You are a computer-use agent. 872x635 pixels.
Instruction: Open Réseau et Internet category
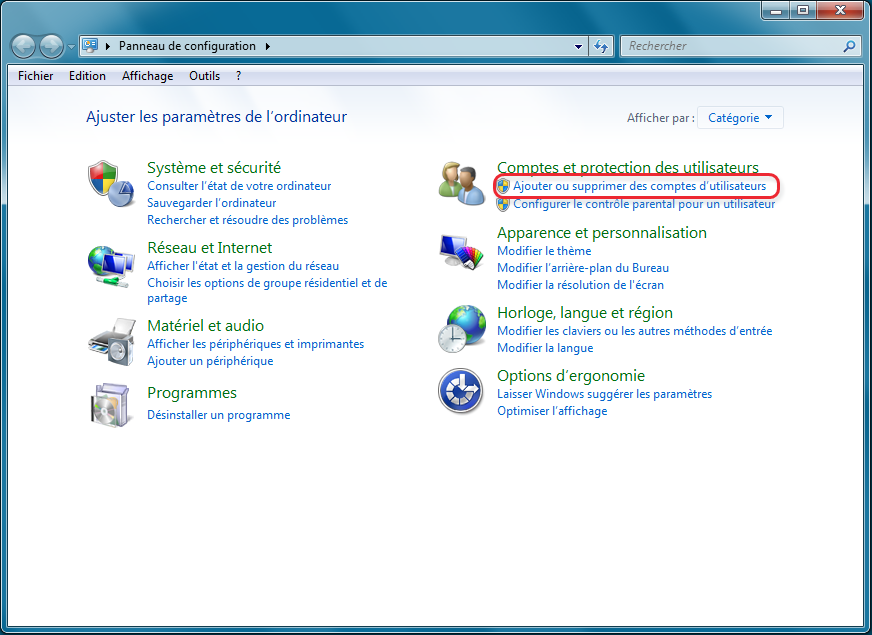click(210, 247)
